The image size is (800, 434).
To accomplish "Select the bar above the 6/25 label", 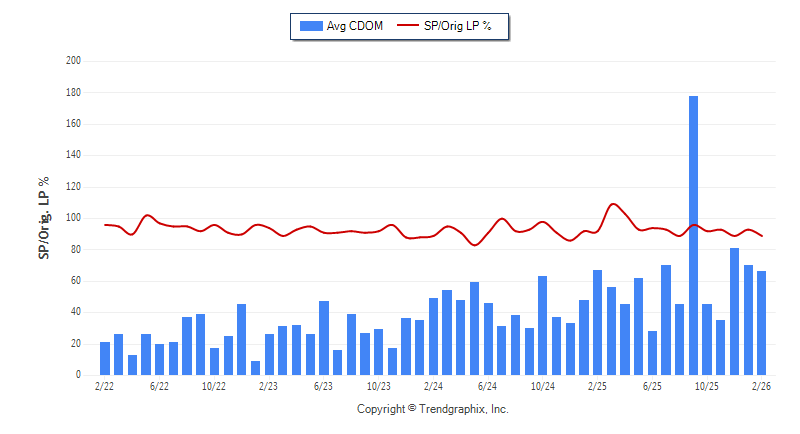I will click(x=652, y=352).
